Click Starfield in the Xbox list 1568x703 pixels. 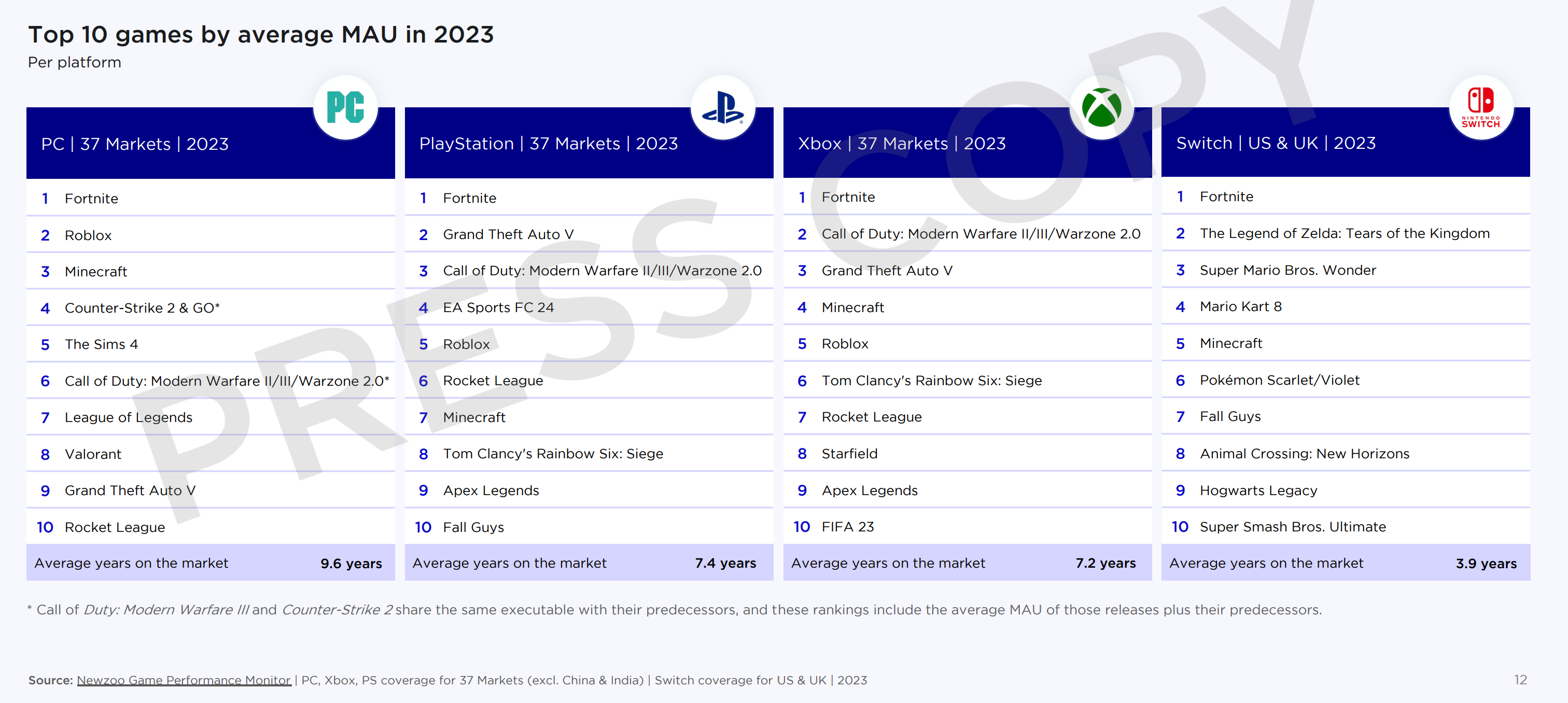(850, 454)
